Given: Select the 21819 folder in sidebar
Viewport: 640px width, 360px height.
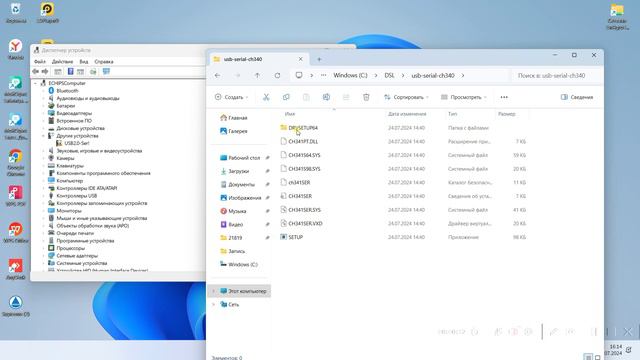Looking at the screenshot, I should coord(231,238).
